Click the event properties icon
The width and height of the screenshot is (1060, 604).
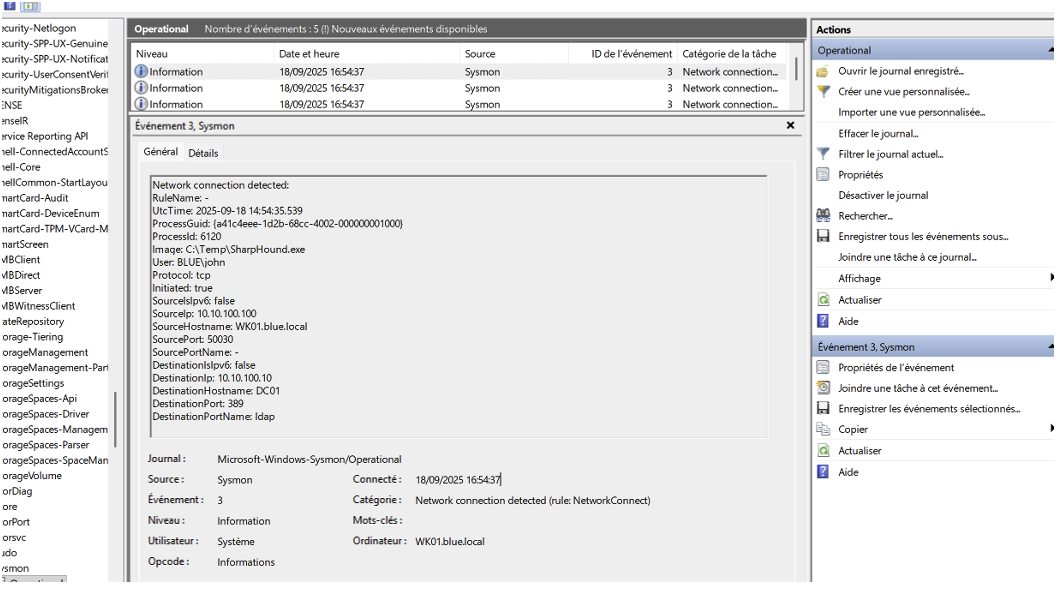click(x=823, y=368)
